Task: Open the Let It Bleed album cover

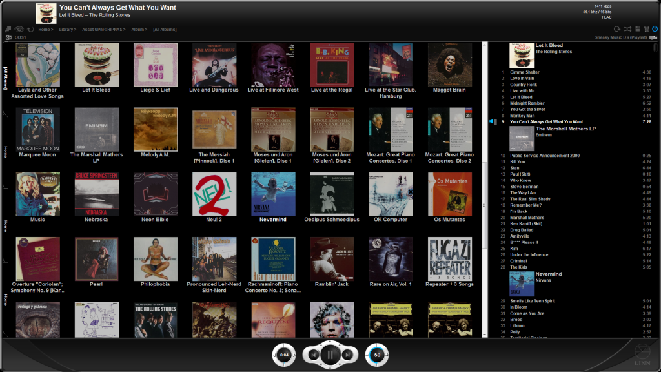Action: tap(97, 65)
